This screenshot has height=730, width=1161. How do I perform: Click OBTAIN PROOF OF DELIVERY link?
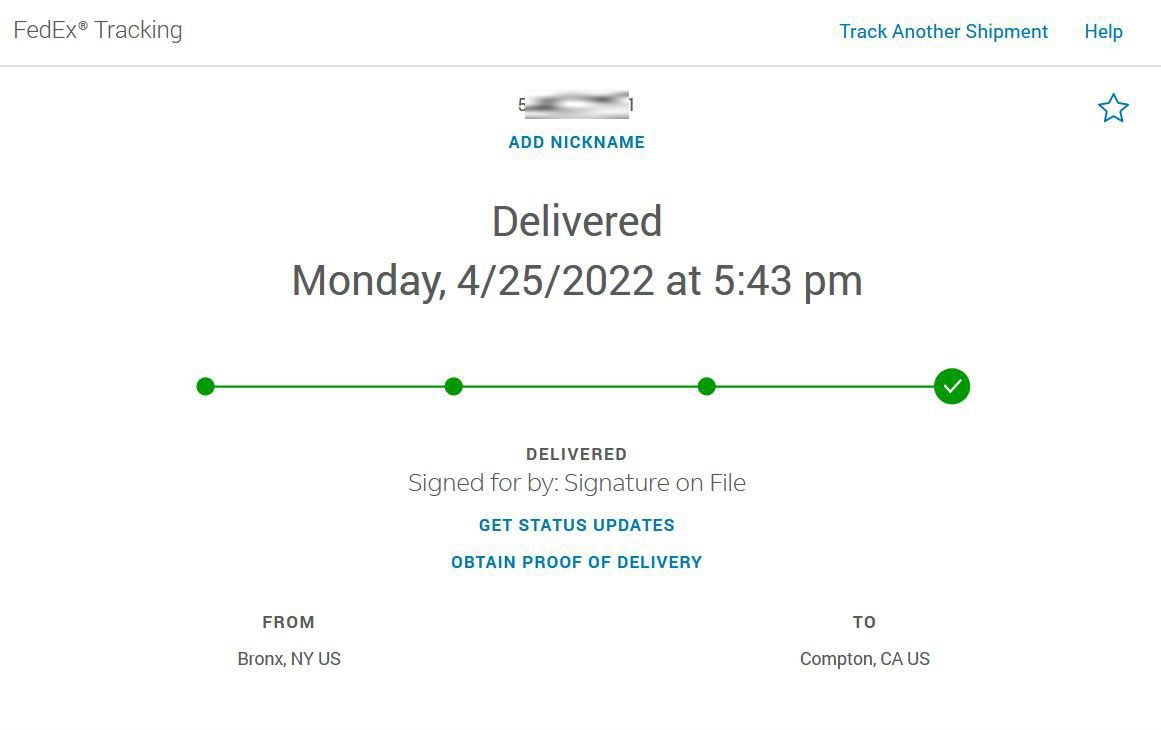[576, 562]
